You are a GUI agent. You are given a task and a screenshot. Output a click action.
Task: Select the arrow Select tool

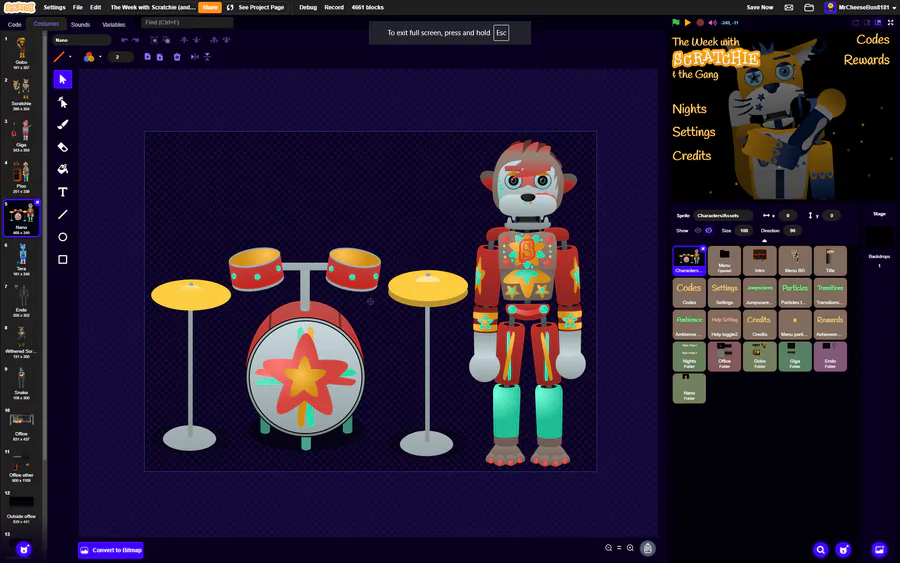(63, 79)
